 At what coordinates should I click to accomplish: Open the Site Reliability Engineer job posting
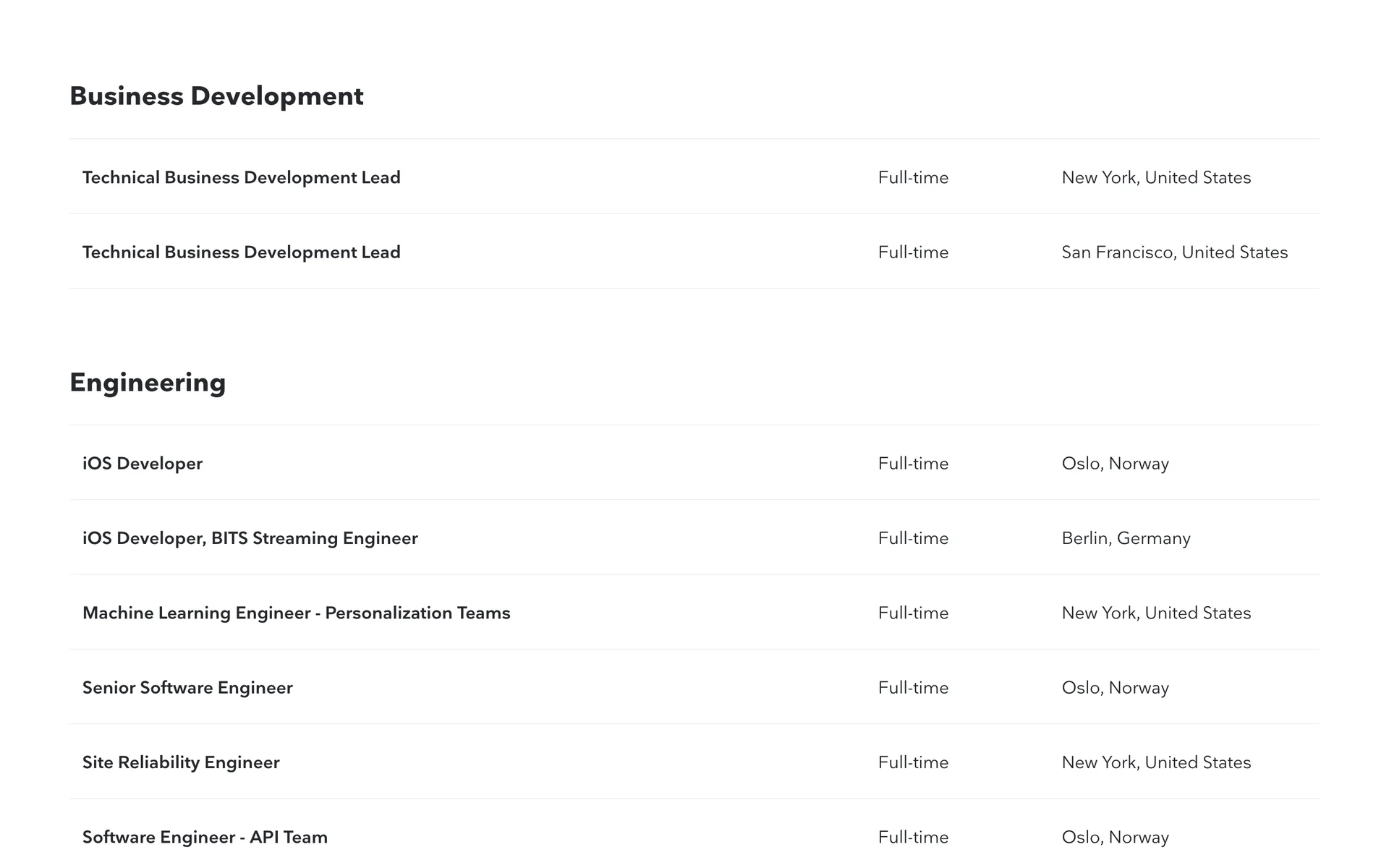point(181,762)
